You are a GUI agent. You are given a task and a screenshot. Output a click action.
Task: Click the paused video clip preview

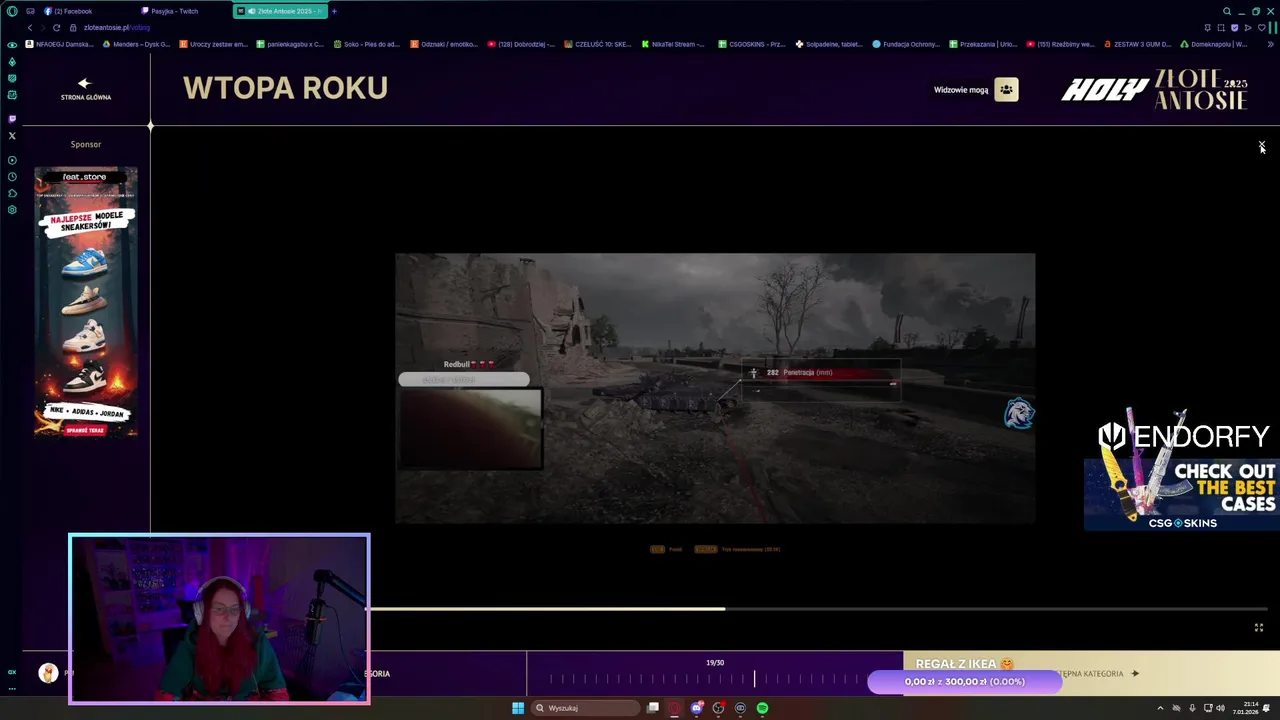(715, 388)
